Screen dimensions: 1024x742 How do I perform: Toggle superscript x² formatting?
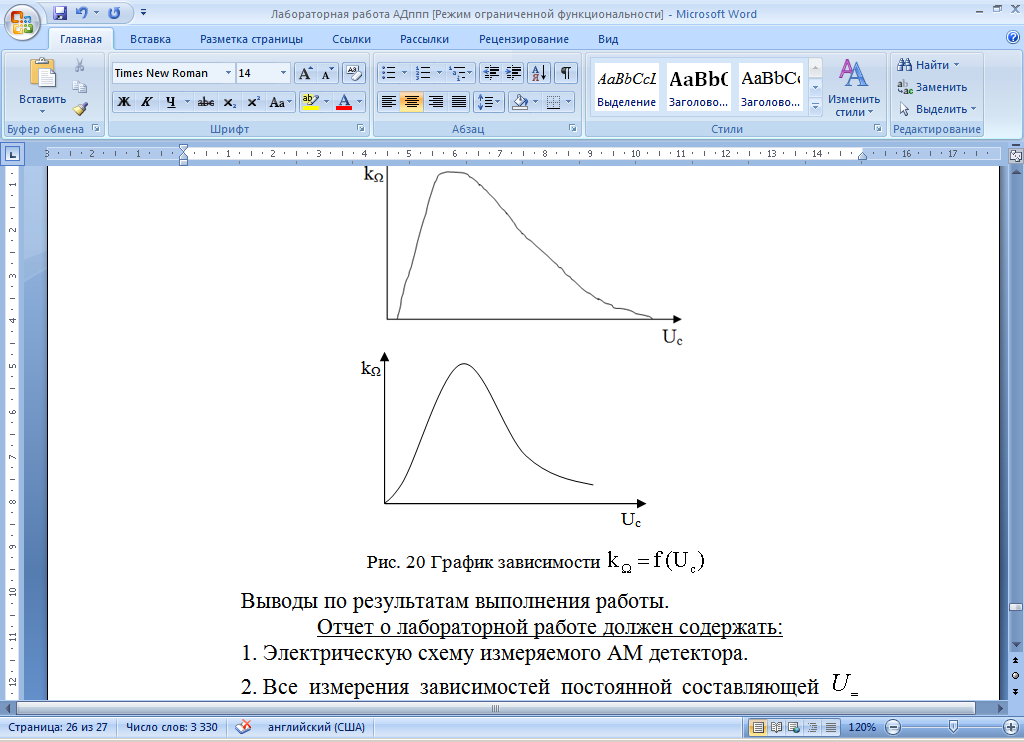253,102
